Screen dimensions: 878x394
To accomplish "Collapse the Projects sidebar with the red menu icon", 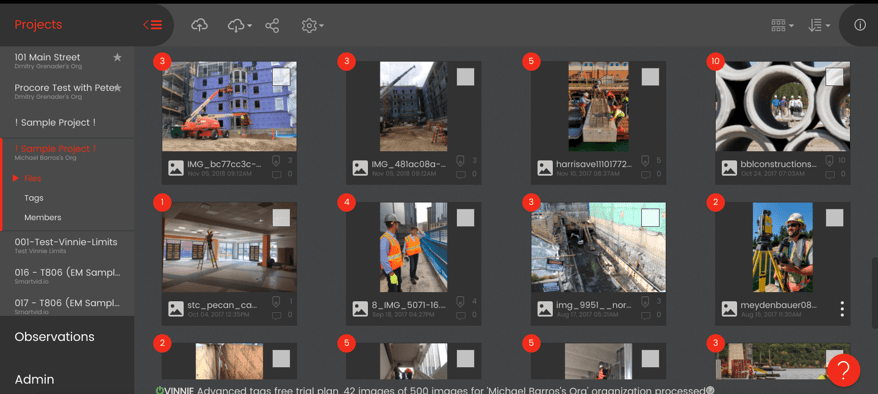I will click(x=152, y=25).
